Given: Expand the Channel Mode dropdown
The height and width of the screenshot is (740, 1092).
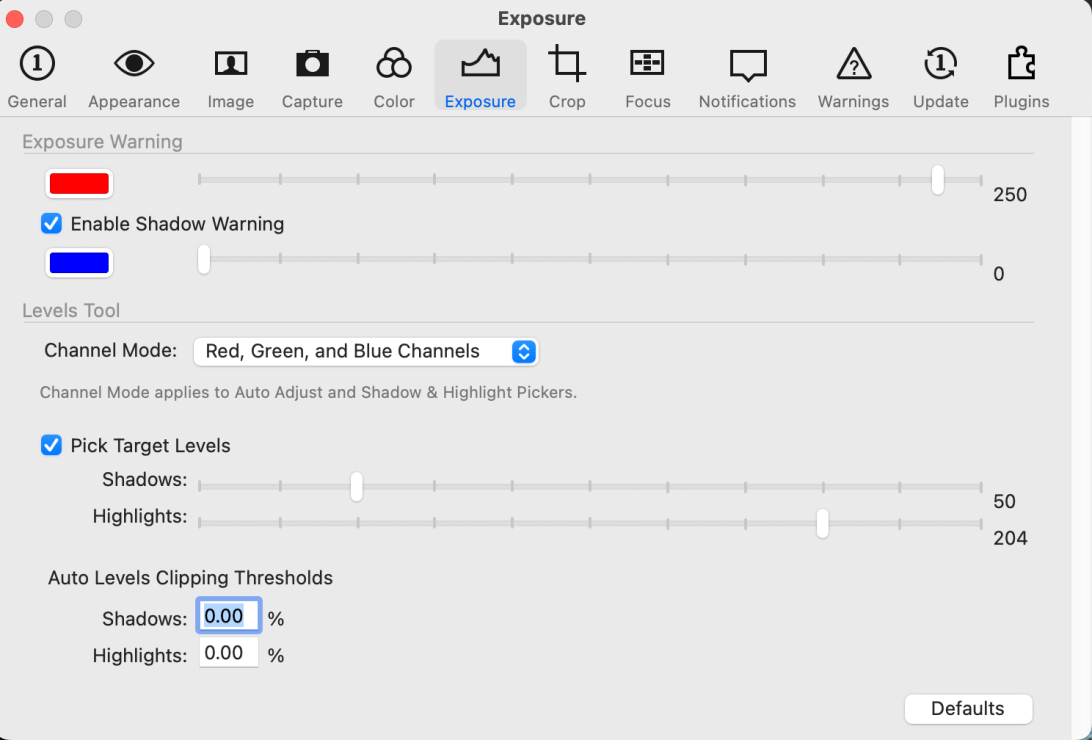Looking at the screenshot, I should pyautogui.click(x=366, y=351).
